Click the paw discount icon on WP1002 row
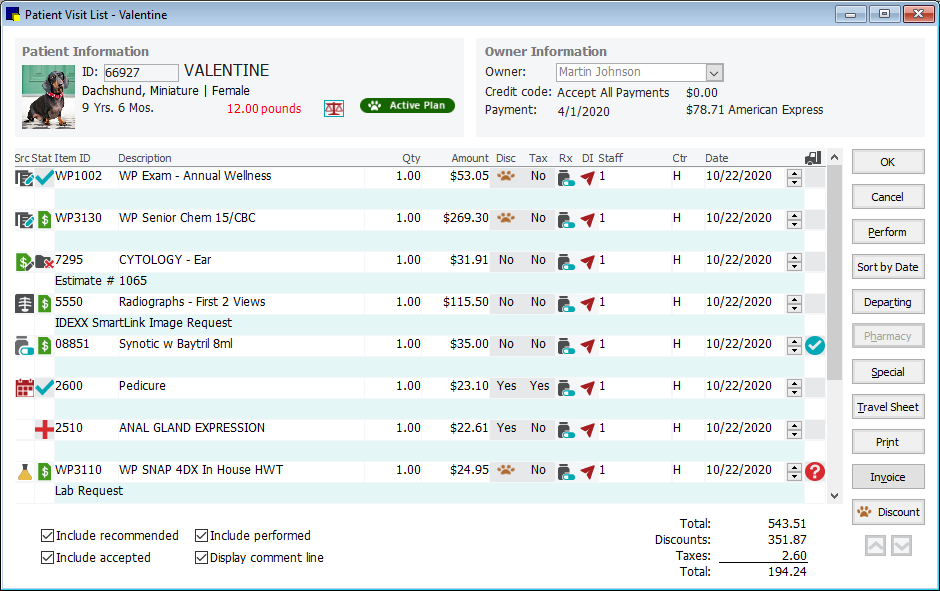This screenshot has height=591, width=940. pyautogui.click(x=508, y=177)
